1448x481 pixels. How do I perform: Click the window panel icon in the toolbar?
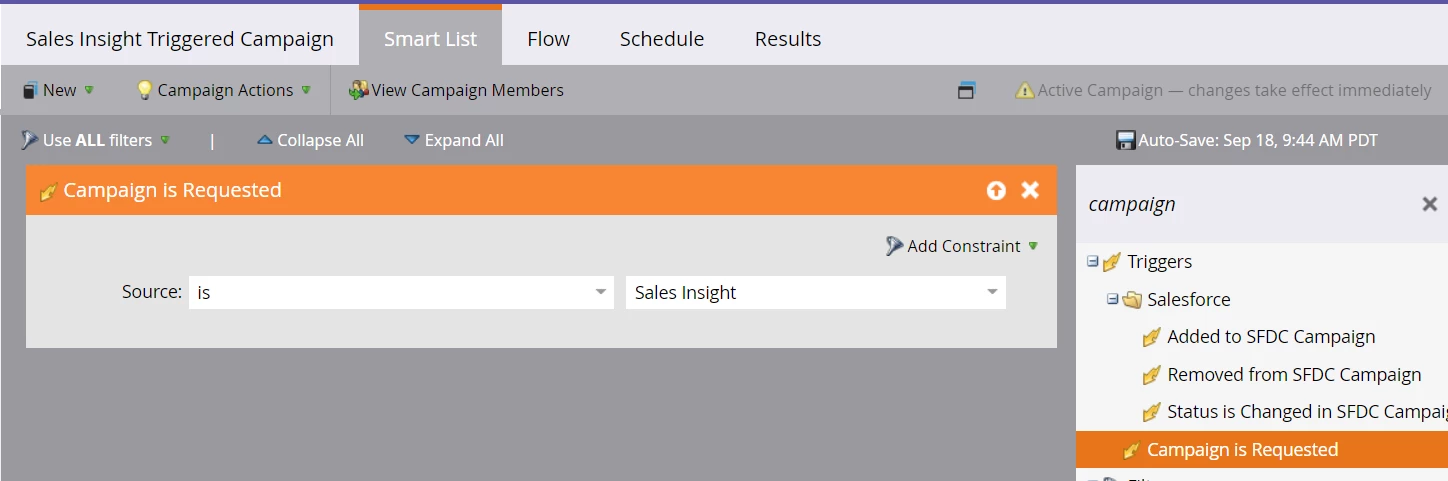pos(966,90)
